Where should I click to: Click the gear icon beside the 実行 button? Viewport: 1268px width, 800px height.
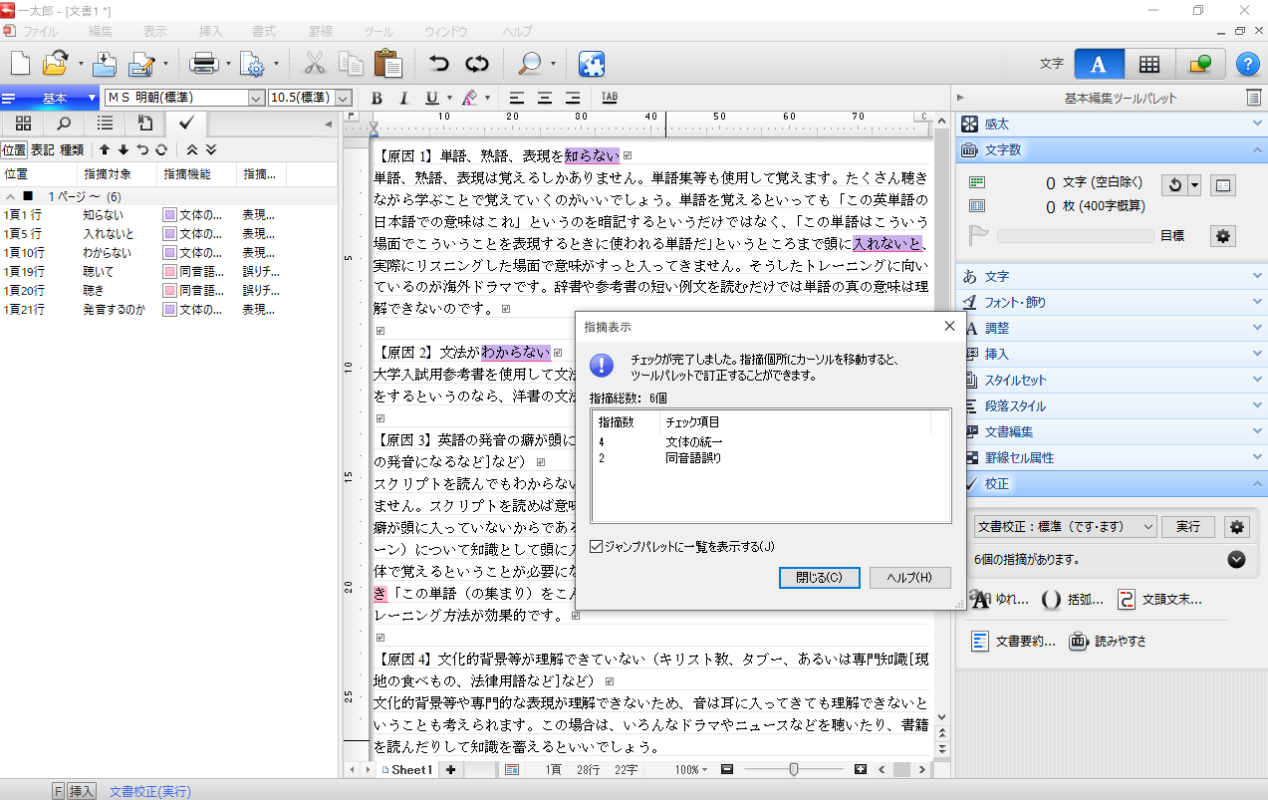tap(1237, 527)
